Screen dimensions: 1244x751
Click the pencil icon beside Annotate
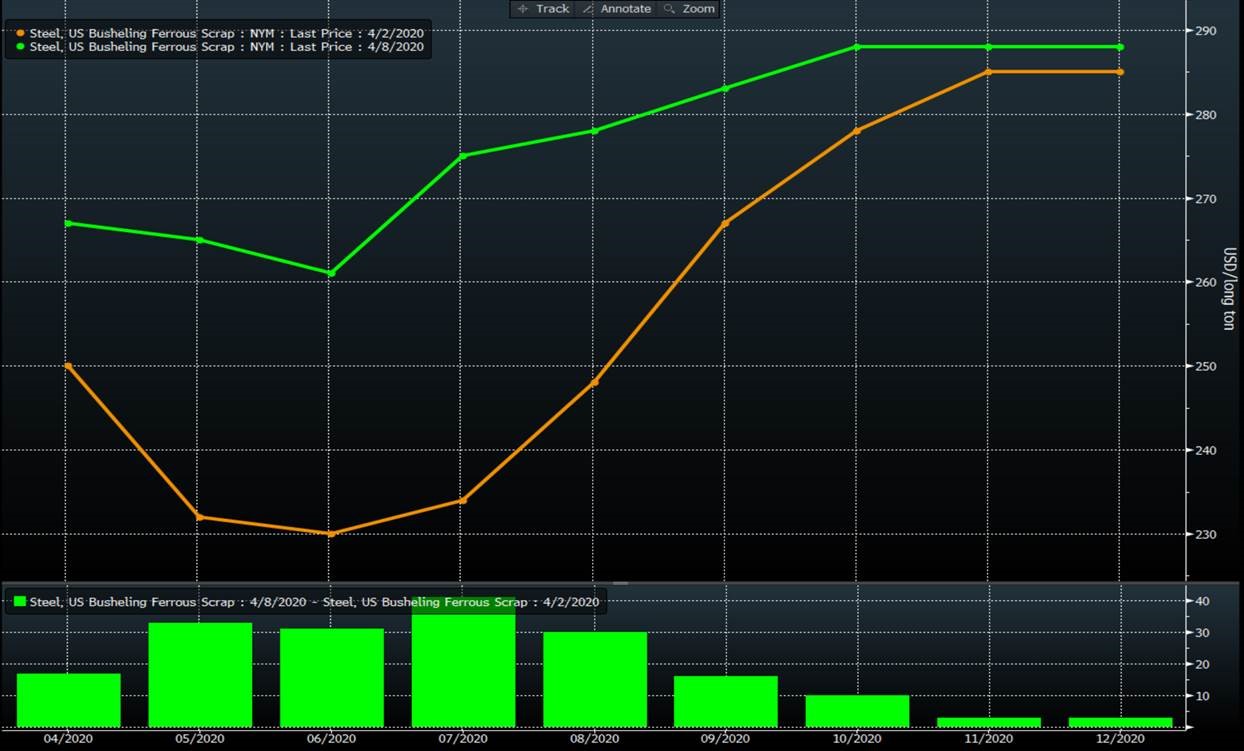pos(588,9)
